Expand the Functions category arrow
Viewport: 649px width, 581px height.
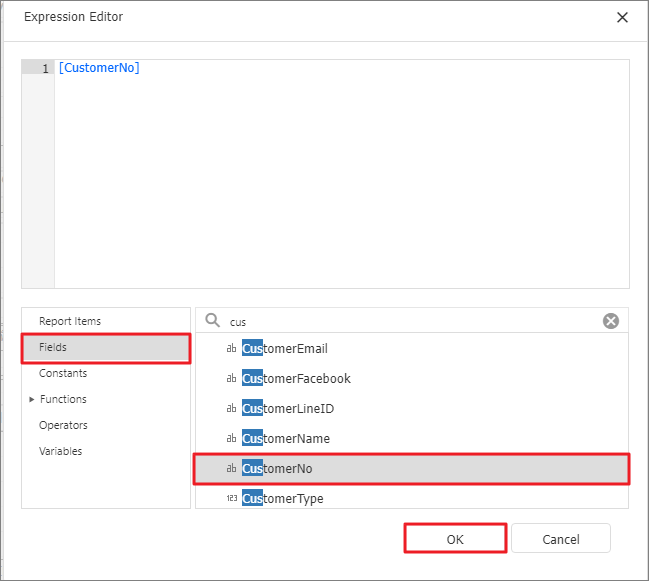31,399
